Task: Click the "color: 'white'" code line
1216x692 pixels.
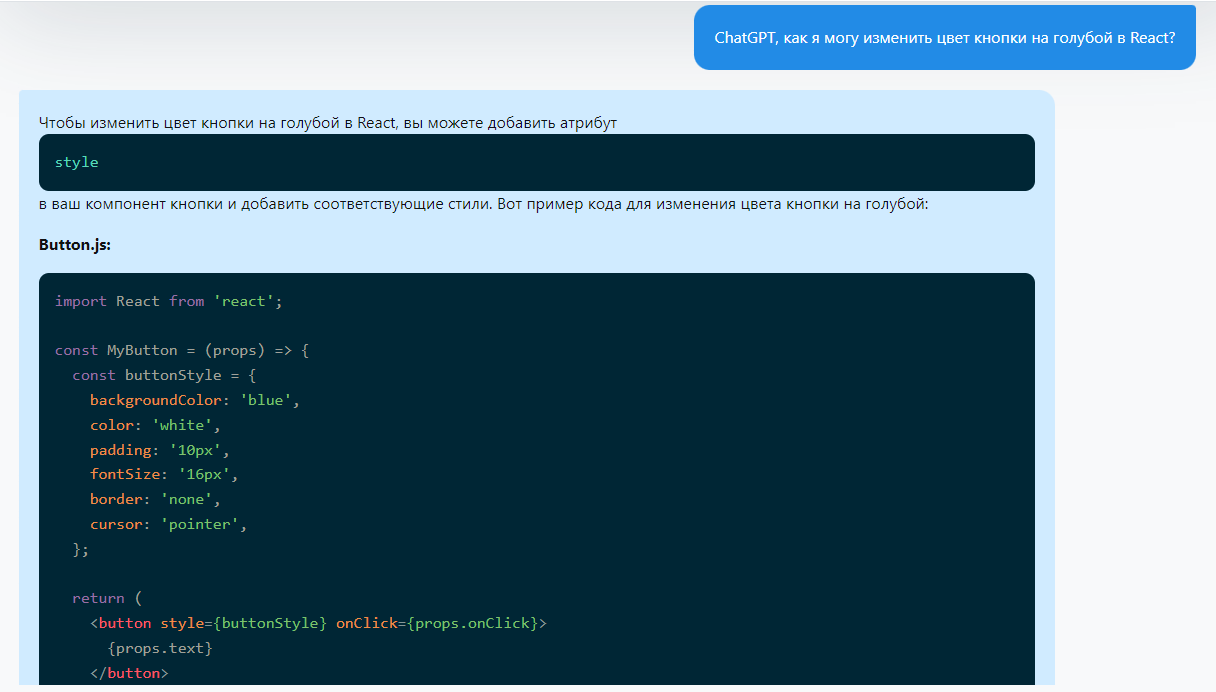Action: [x=155, y=425]
